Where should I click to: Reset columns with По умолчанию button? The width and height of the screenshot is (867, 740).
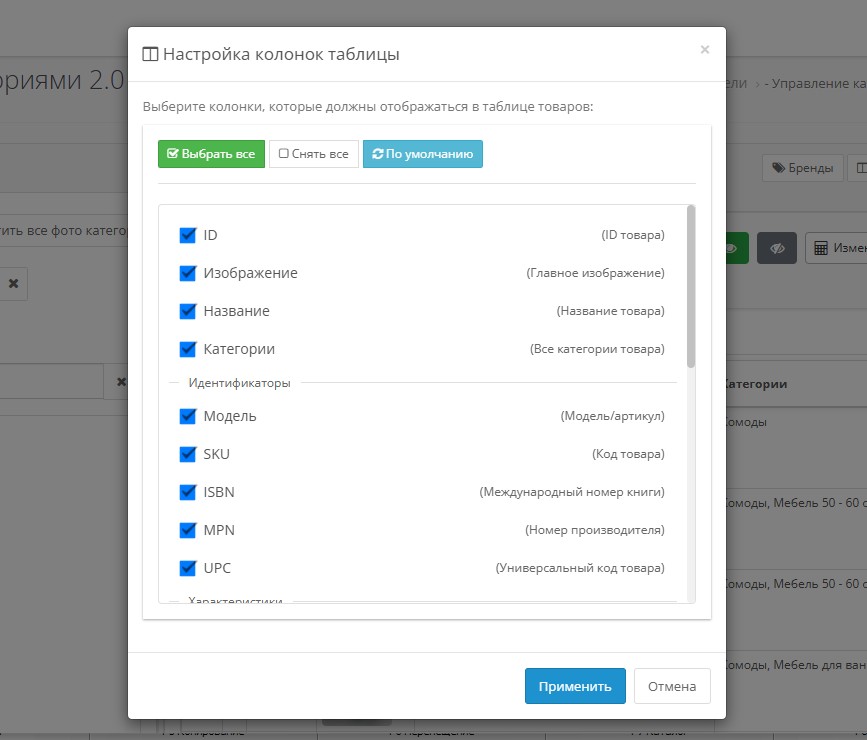(422, 154)
